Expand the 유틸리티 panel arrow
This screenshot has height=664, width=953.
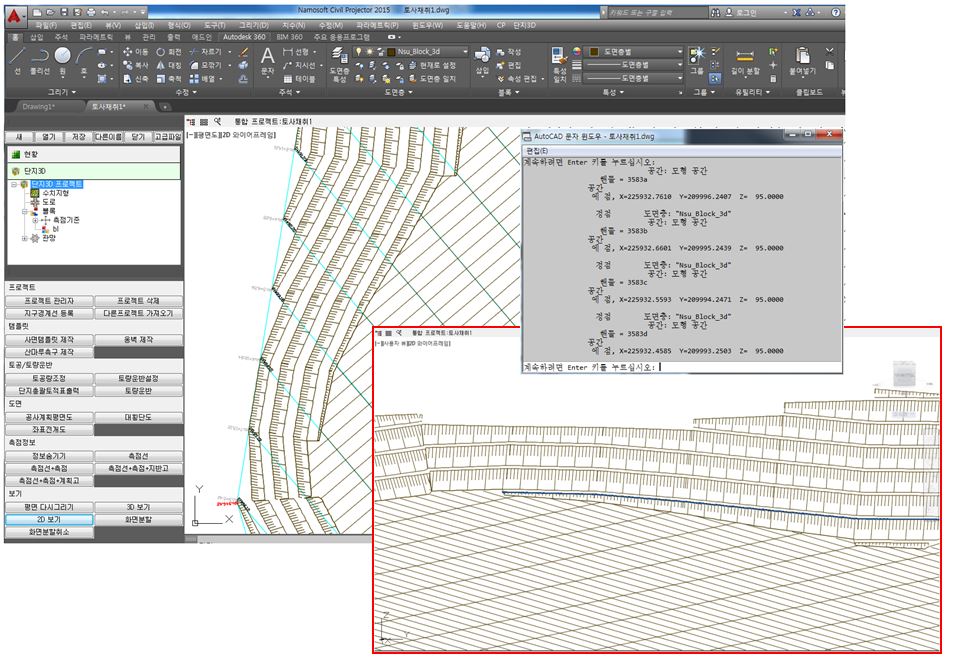[x=768, y=92]
